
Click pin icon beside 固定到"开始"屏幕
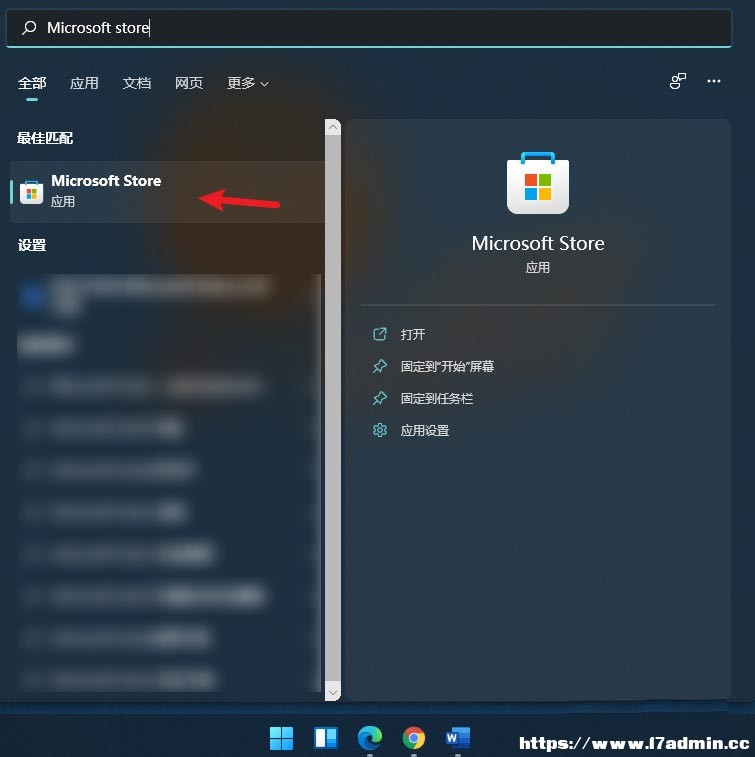(x=380, y=366)
